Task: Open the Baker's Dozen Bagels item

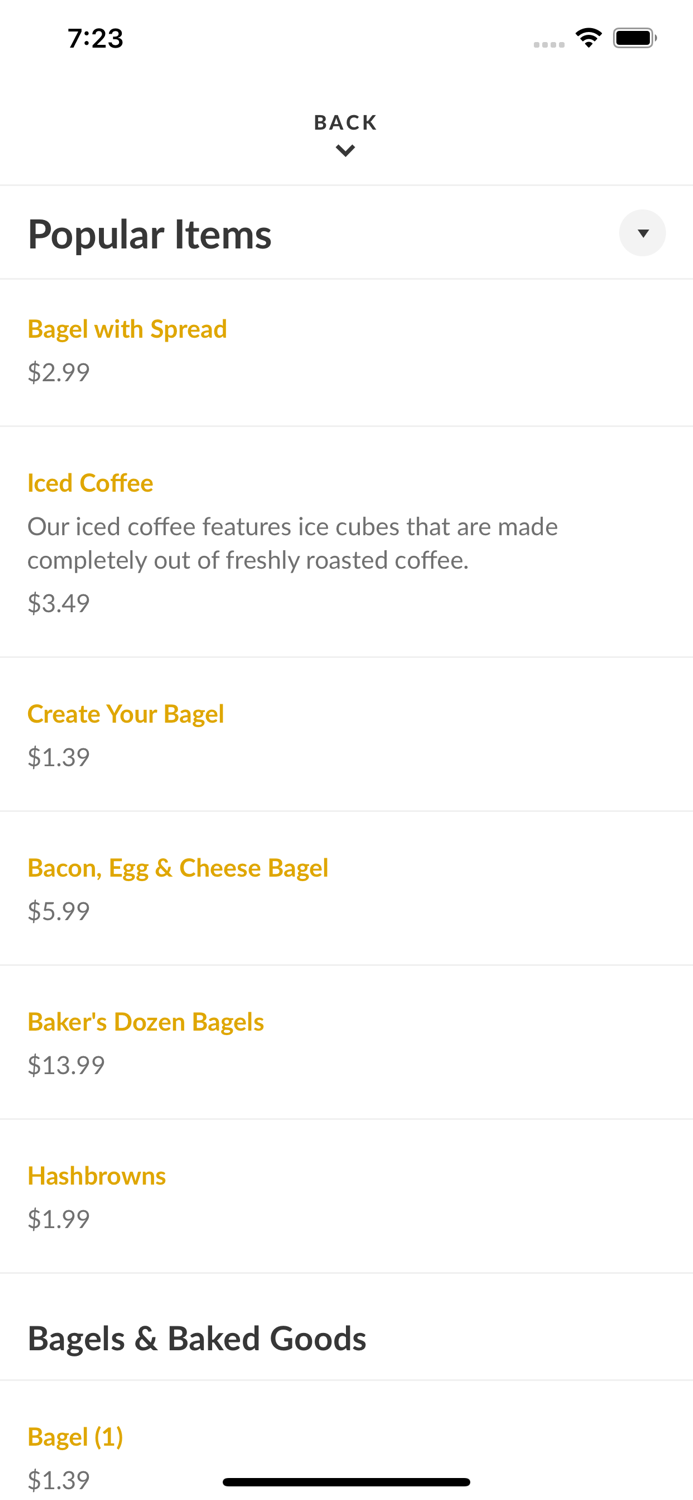Action: click(x=146, y=1021)
